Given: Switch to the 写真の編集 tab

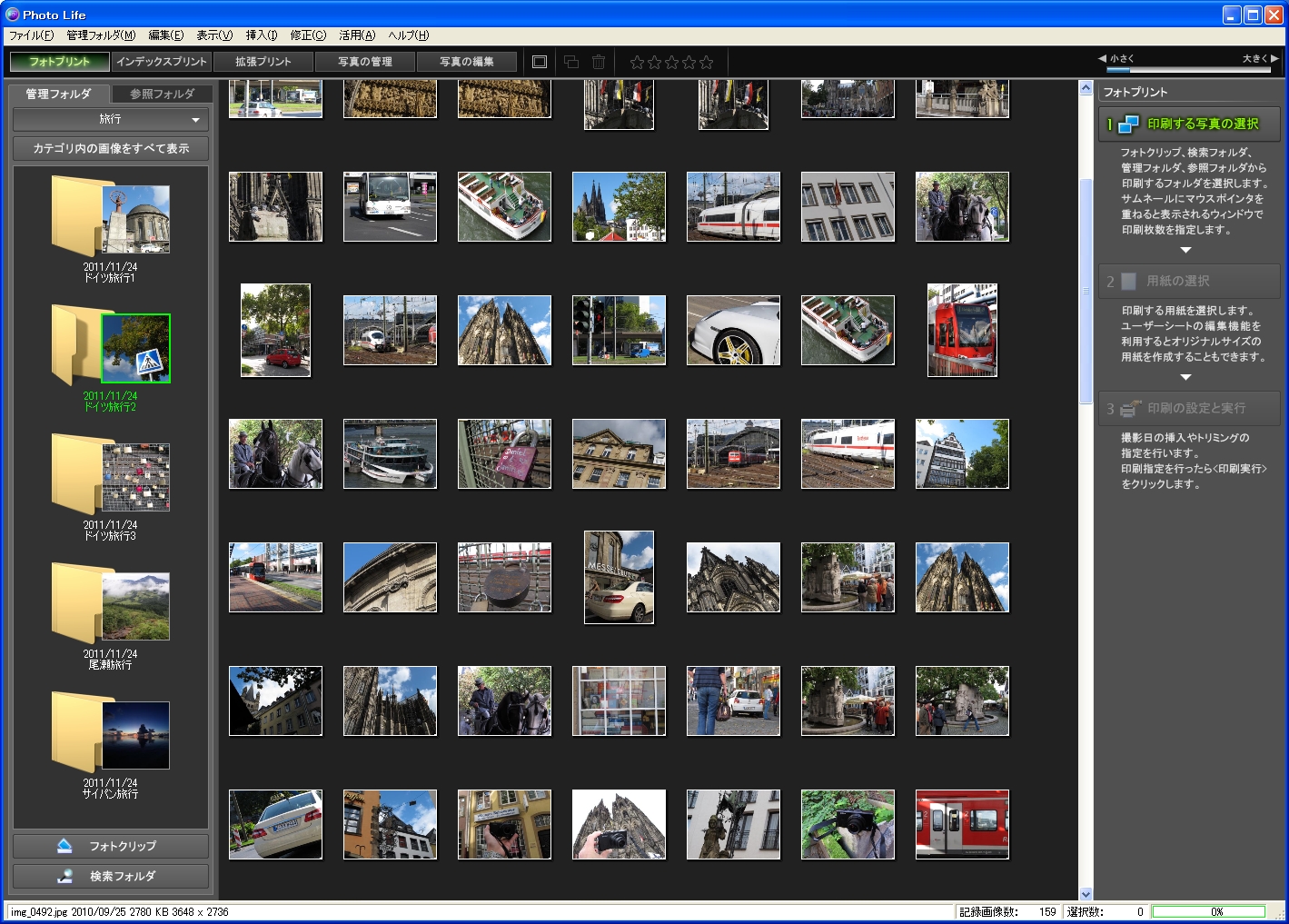Looking at the screenshot, I should (466, 62).
